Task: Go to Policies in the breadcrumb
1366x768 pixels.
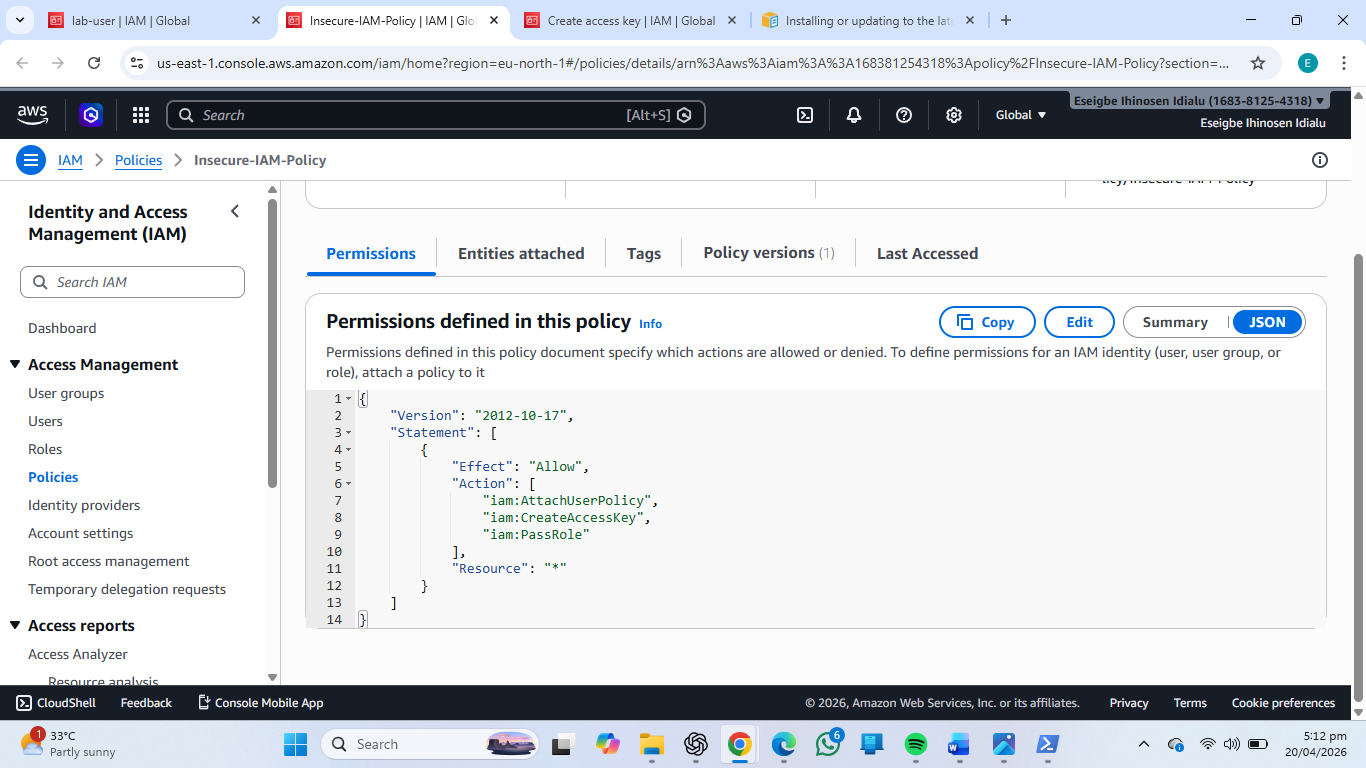Action: (138, 160)
